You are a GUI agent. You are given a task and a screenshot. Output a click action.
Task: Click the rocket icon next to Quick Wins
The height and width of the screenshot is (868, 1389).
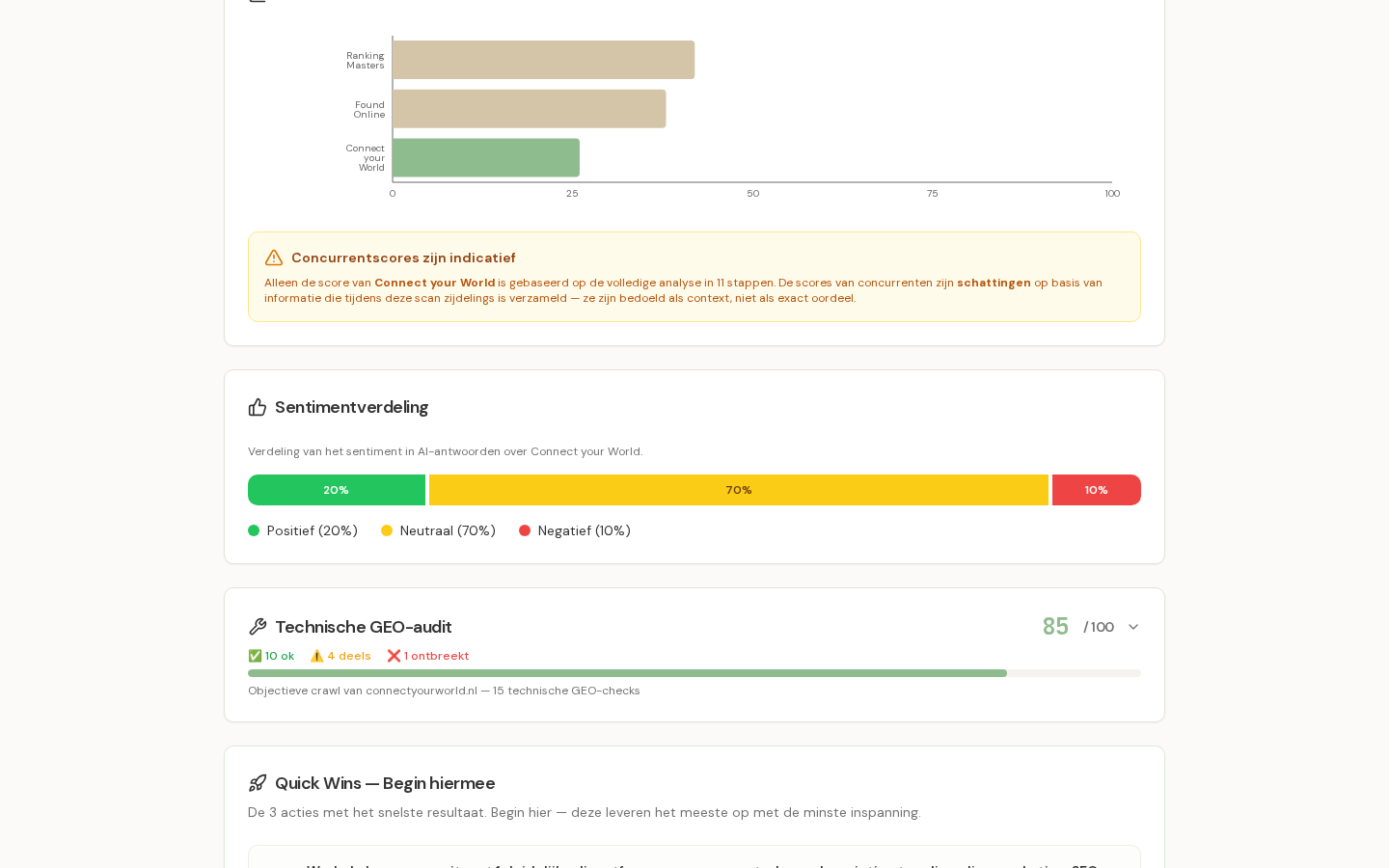pos(258,783)
